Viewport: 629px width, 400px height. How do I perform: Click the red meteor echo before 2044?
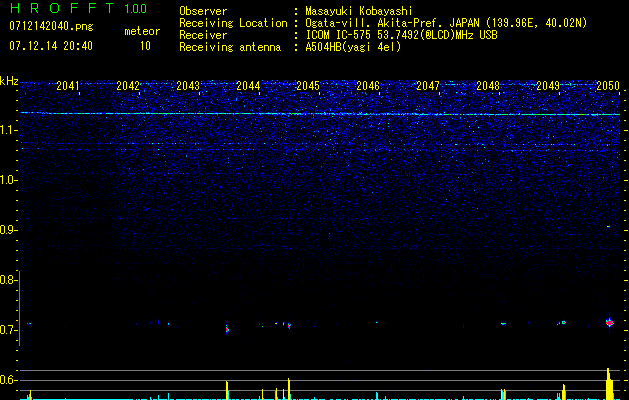tap(227, 329)
